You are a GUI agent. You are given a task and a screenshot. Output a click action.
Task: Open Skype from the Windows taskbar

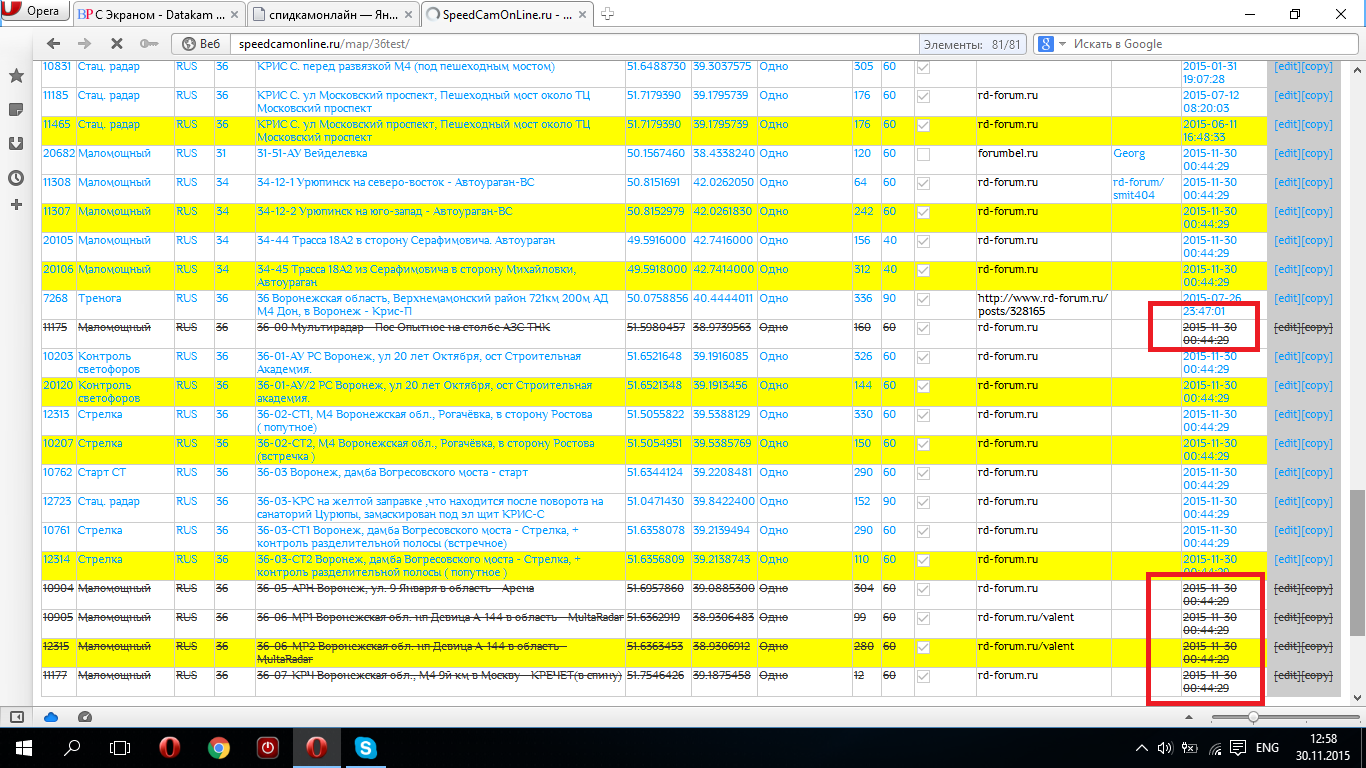pos(365,747)
